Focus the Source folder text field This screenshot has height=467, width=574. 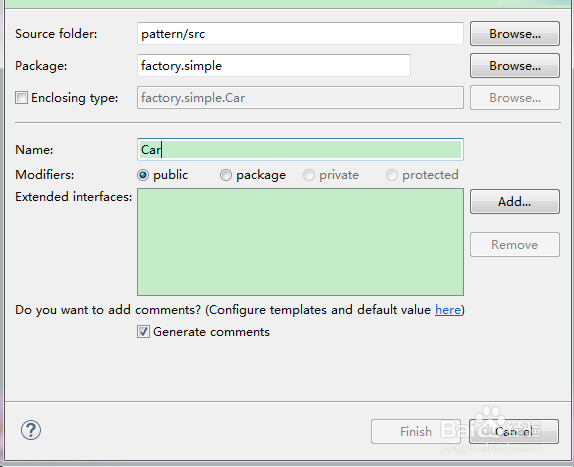(x=300, y=34)
